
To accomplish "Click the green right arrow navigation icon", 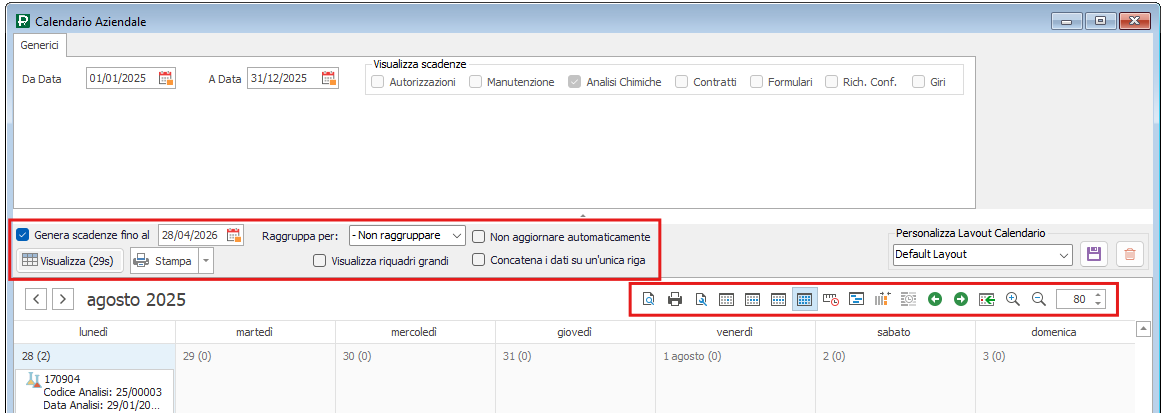I will tap(961, 299).
